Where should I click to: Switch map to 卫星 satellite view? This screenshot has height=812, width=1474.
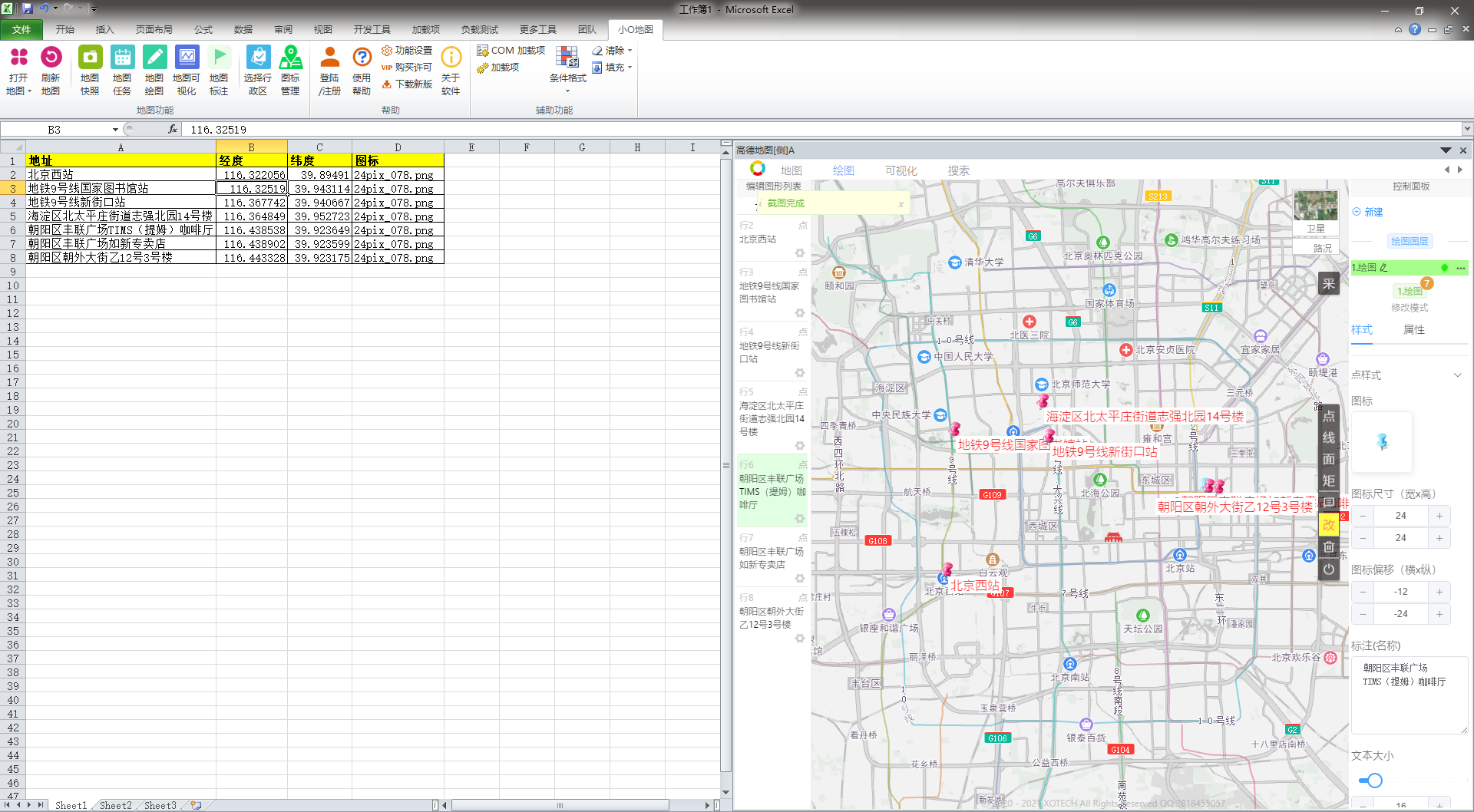tap(1315, 213)
